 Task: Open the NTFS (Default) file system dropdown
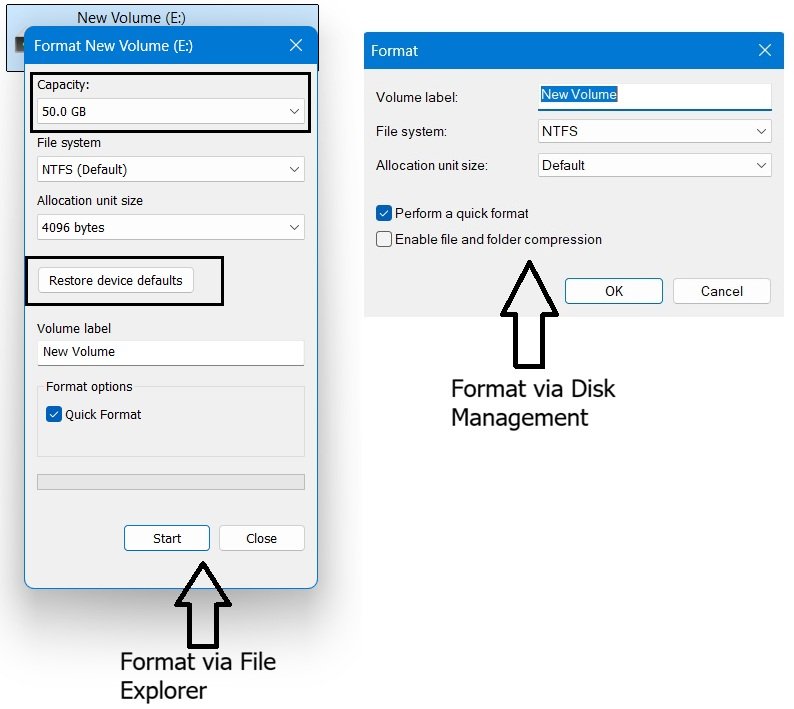[x=171, y=169]
